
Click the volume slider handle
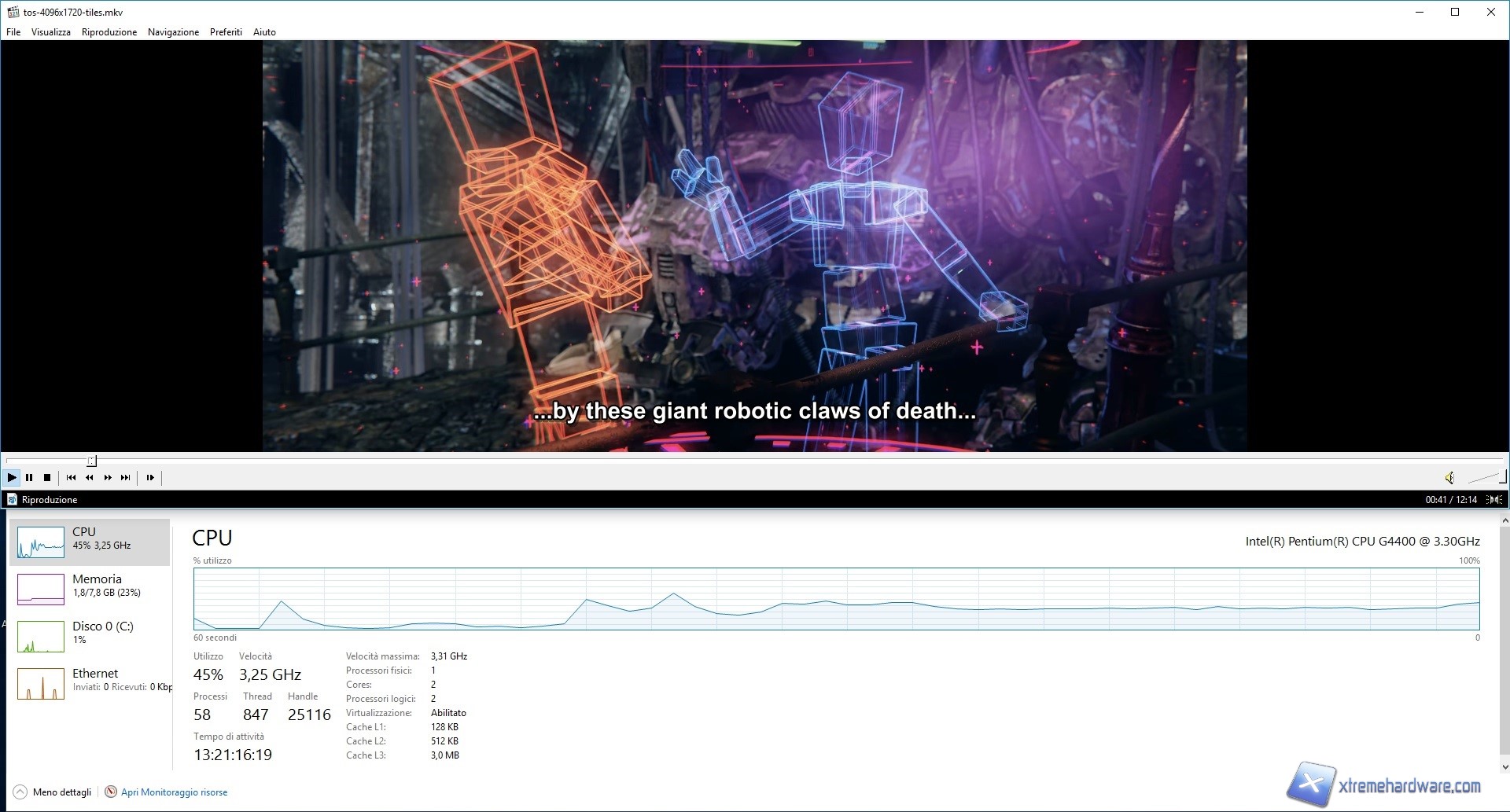(x=1504, y=476)
